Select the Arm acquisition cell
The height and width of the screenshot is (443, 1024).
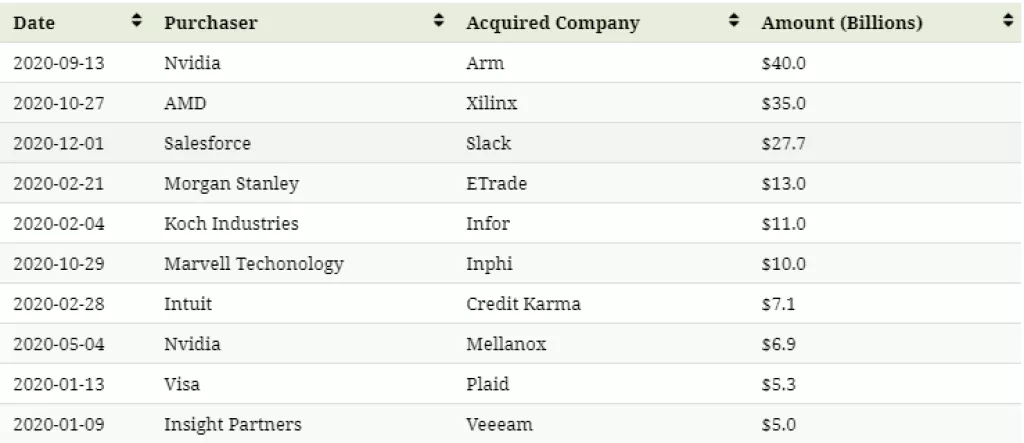(485, 63)
